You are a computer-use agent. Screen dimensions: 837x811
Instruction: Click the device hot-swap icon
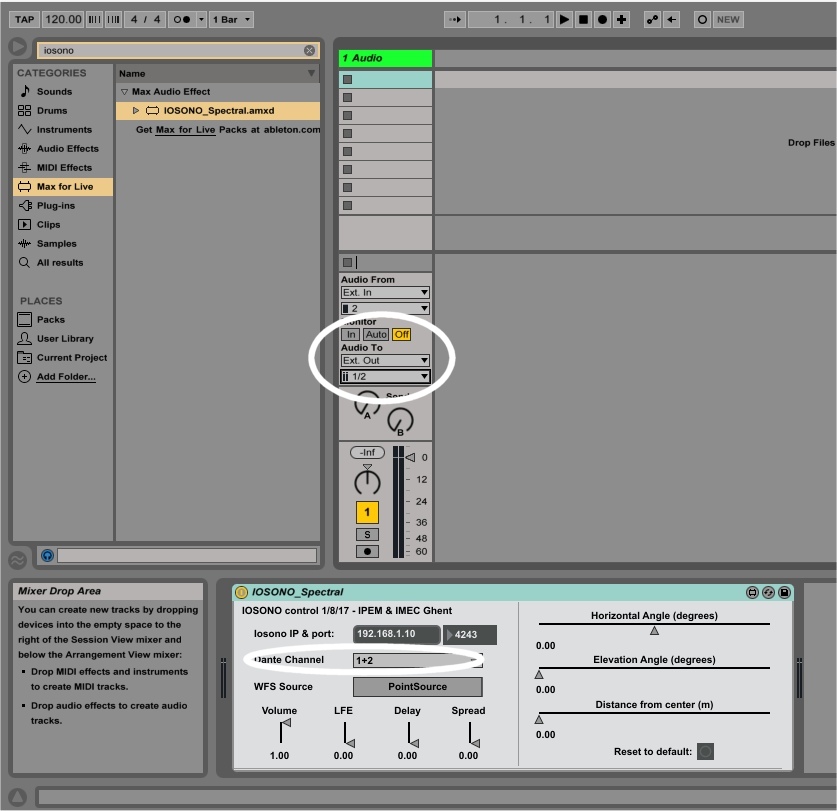click(x=768, y=592)
